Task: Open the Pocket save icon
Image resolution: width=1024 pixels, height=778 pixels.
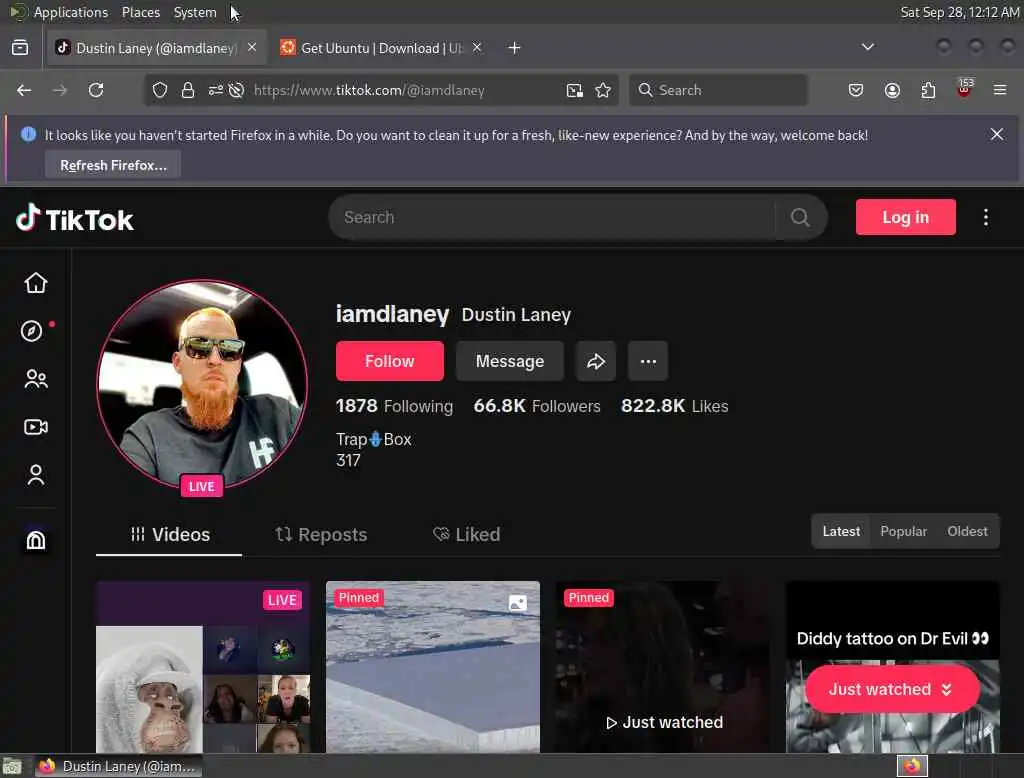Action: pos(856,90)
